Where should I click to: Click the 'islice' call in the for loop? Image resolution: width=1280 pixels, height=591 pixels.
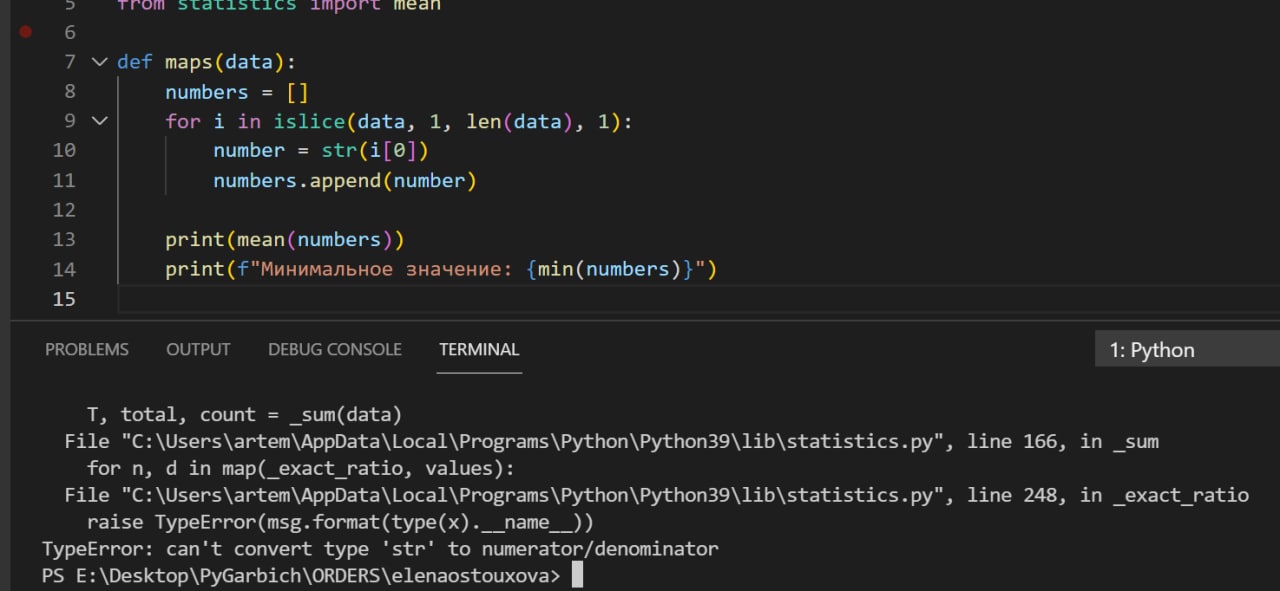[309, 122]
